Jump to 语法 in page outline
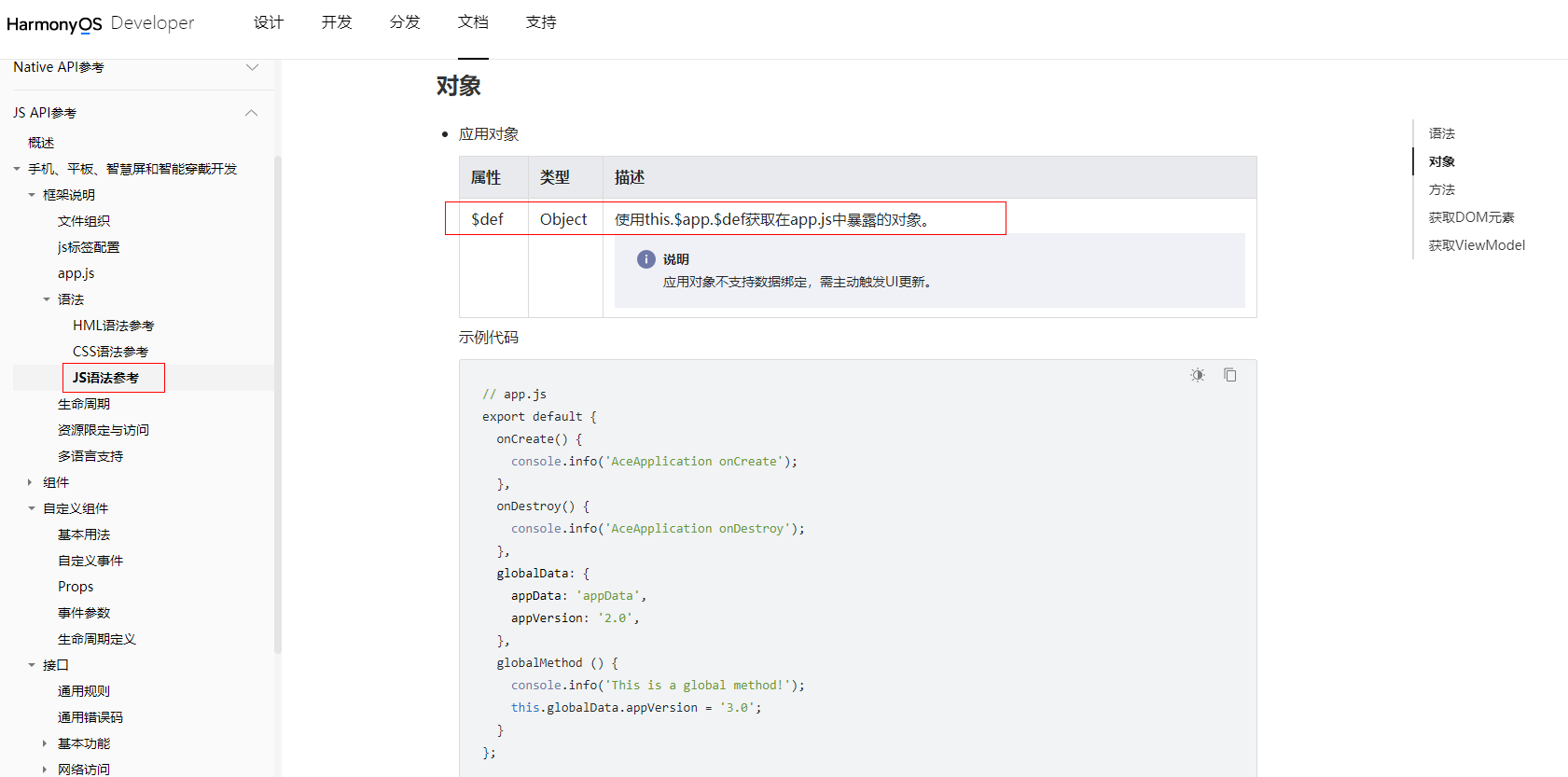The image size is (1568, 777). (1442, 133)
